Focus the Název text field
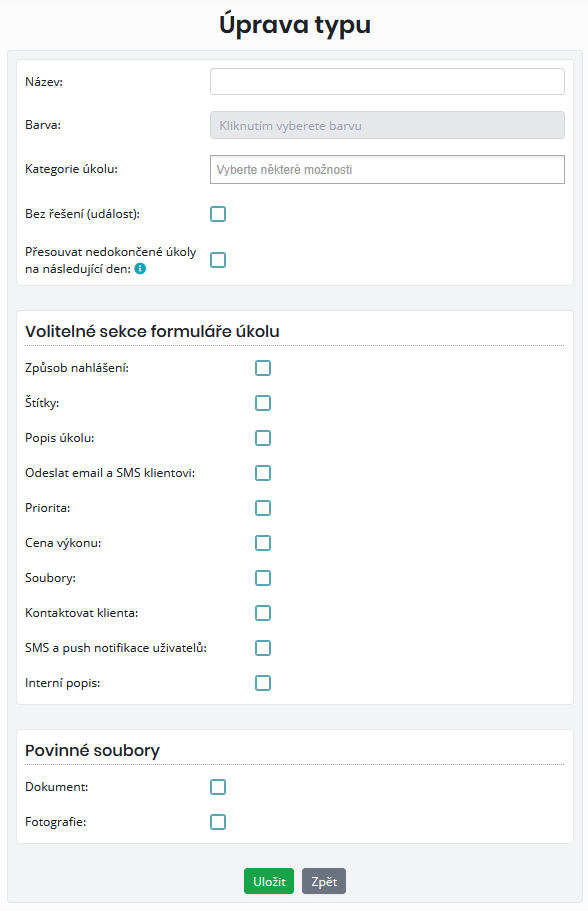 tap(387, 81)
